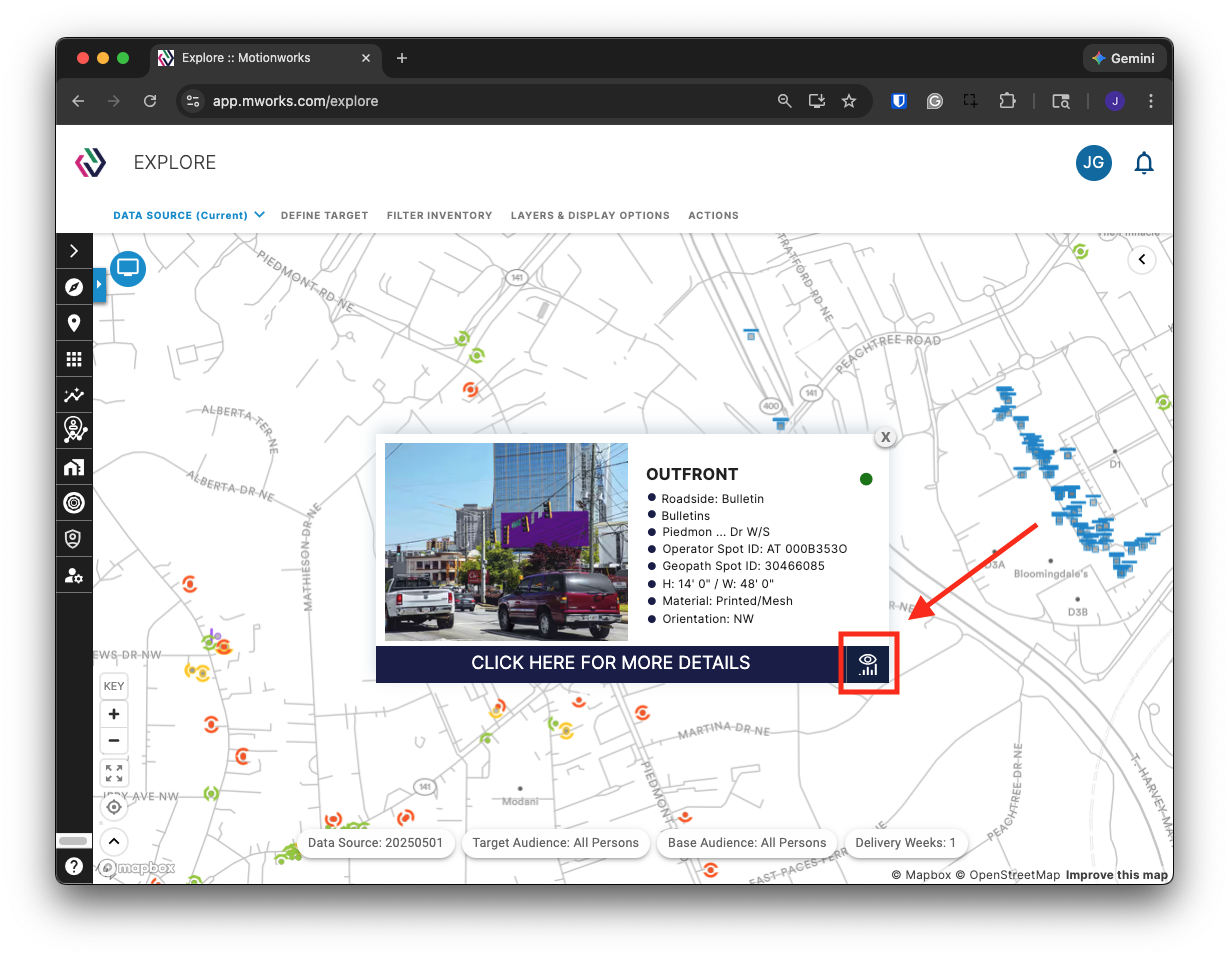Click the Data Source: 20250501 chip
Viewport: 1229px width, 958px height.
pos(376,843)
